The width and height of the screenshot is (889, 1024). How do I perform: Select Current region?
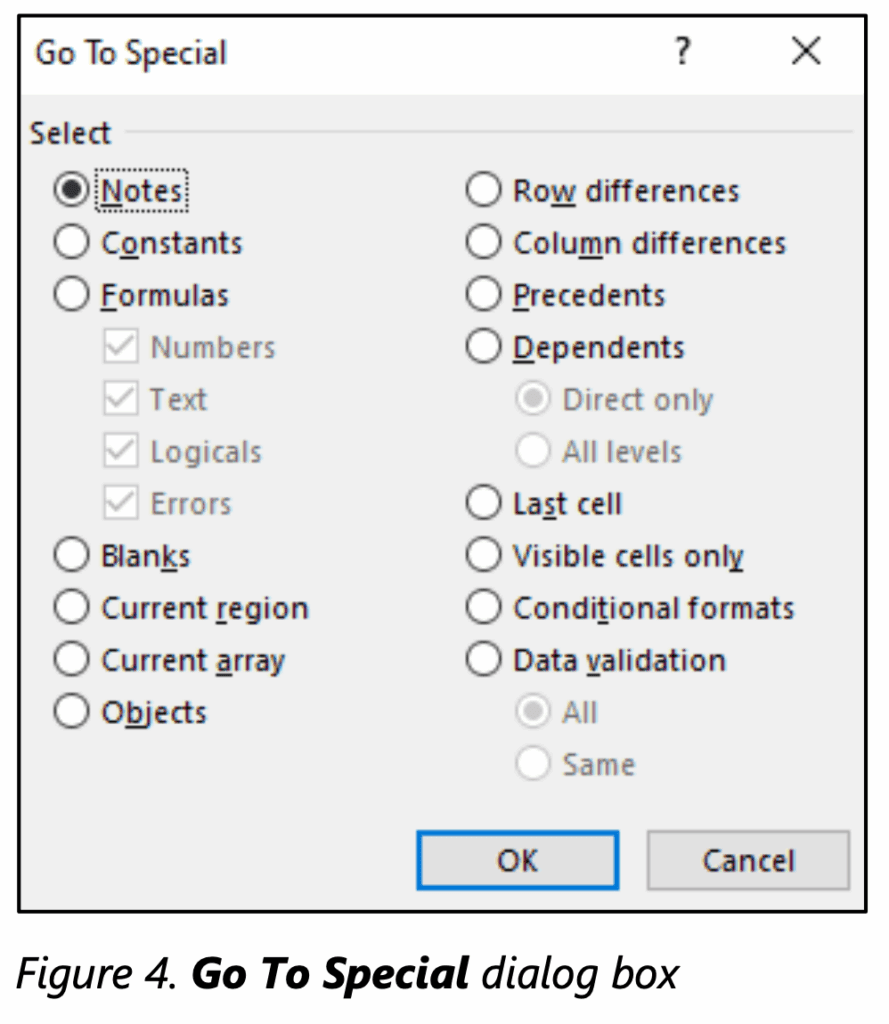pos(71,606)
